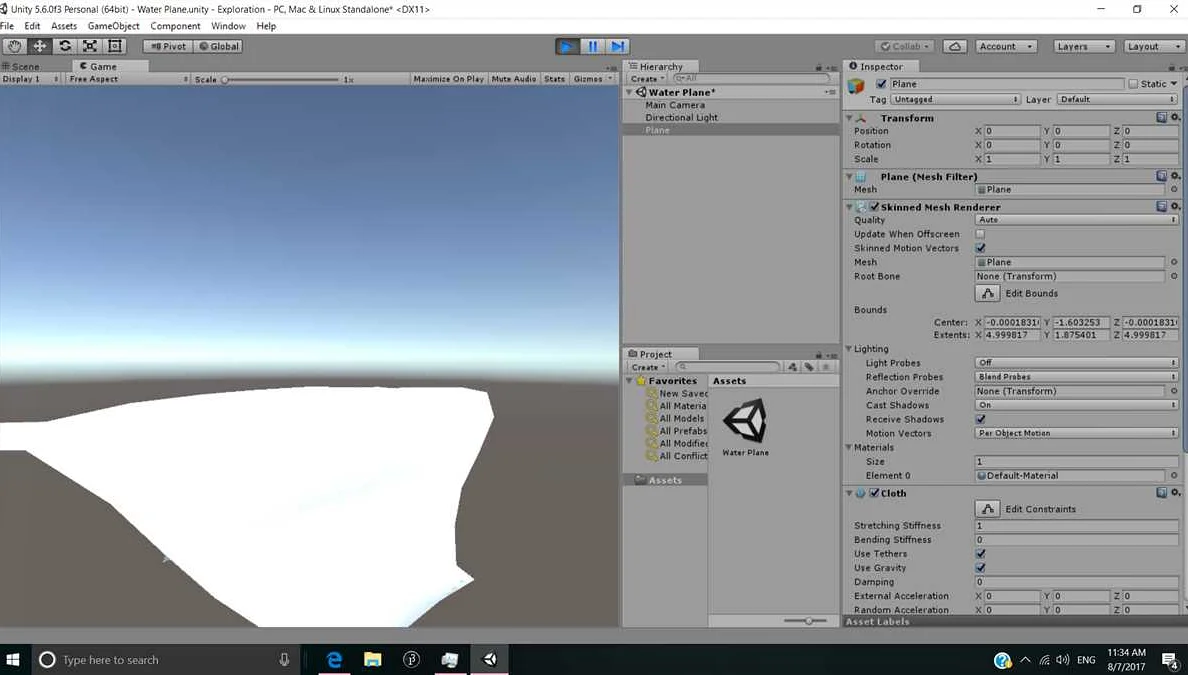Click the Hierarchy search field

[x=750, y=79]
